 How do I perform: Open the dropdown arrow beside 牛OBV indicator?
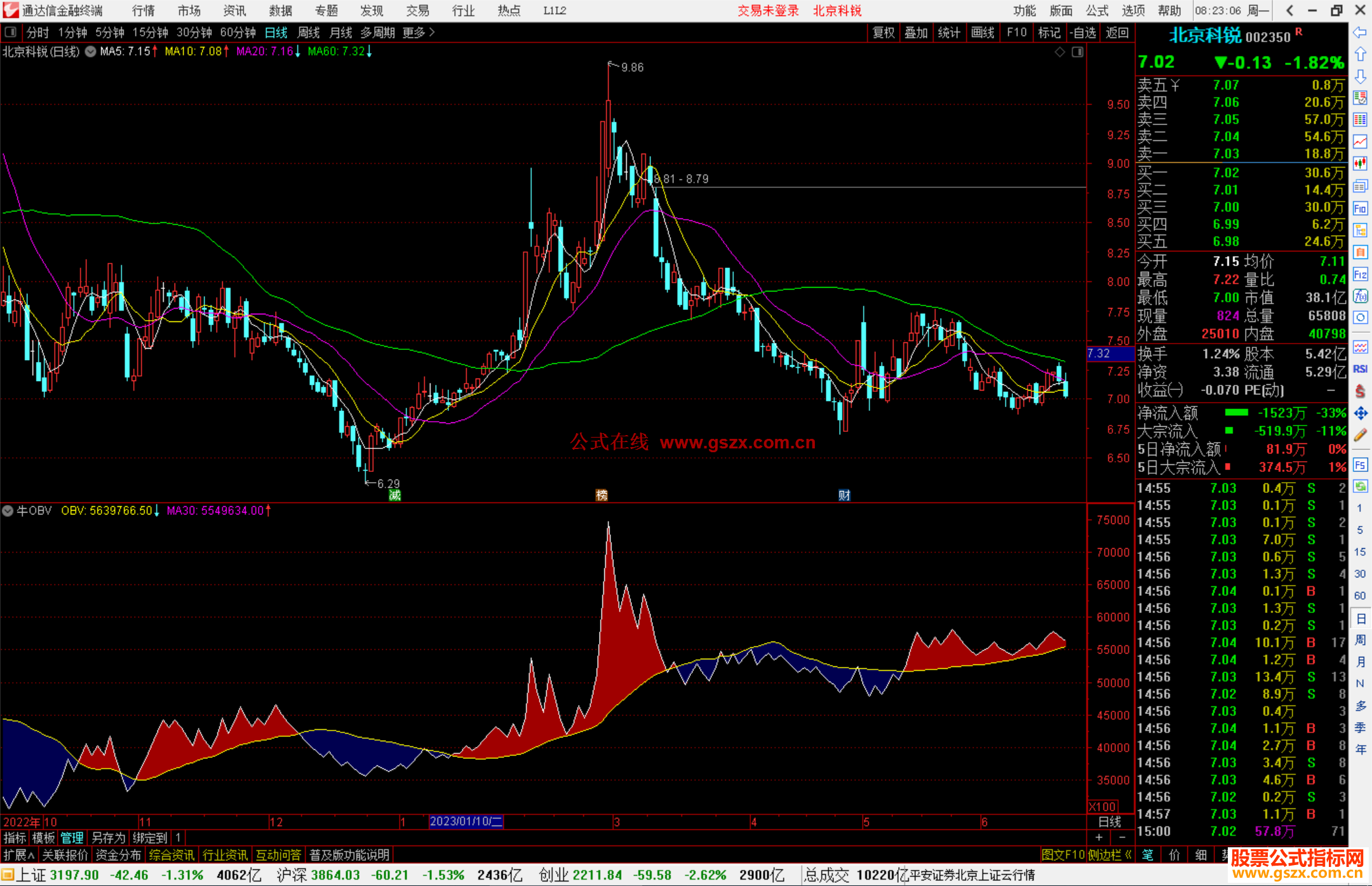(8, 511)
